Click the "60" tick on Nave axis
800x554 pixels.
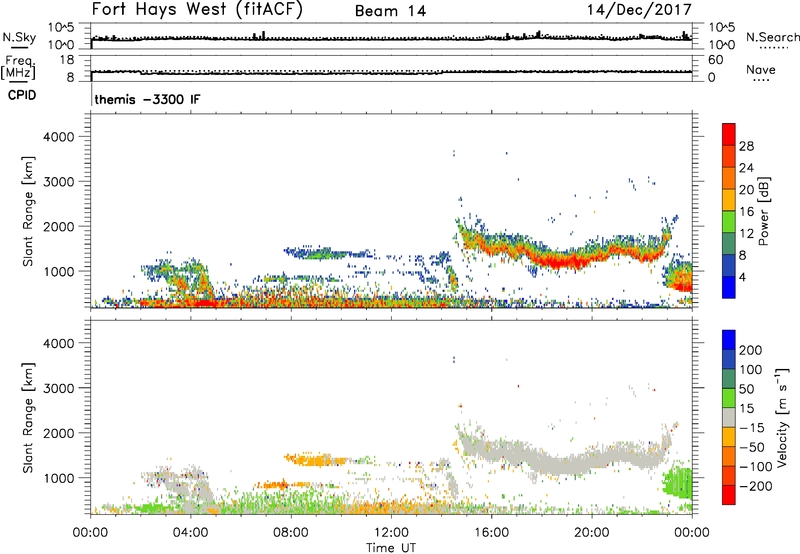click(x=715, y=60)
